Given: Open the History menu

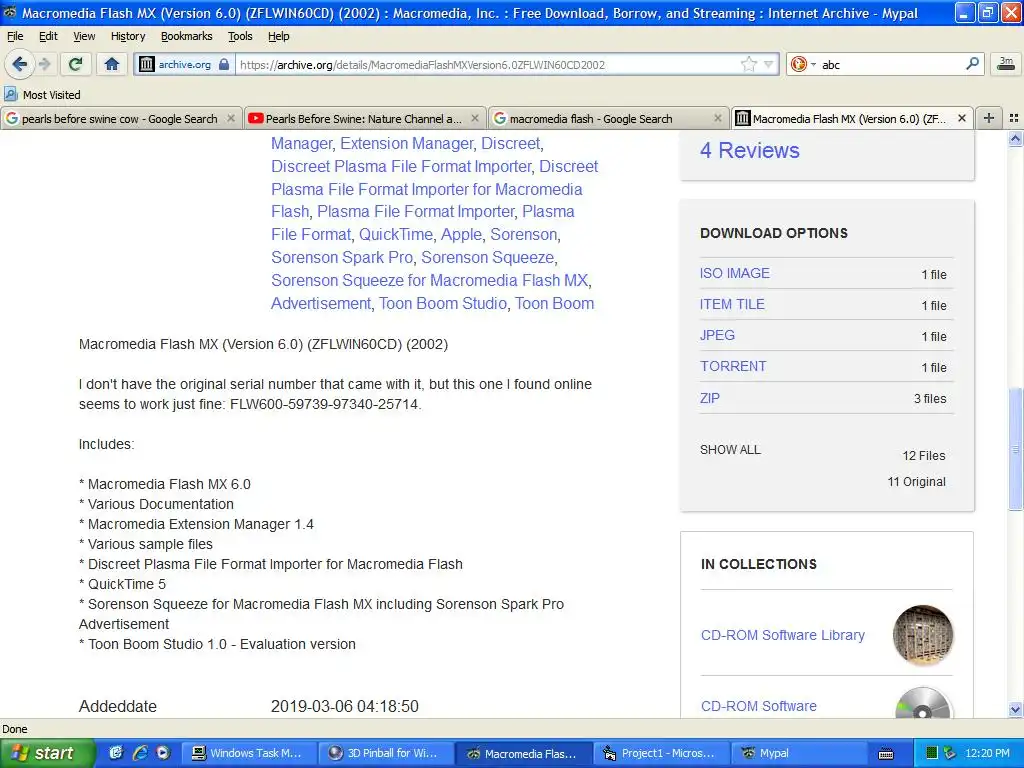Looking at the screenshot, I should pyautogui.click(x=128, y=36).
